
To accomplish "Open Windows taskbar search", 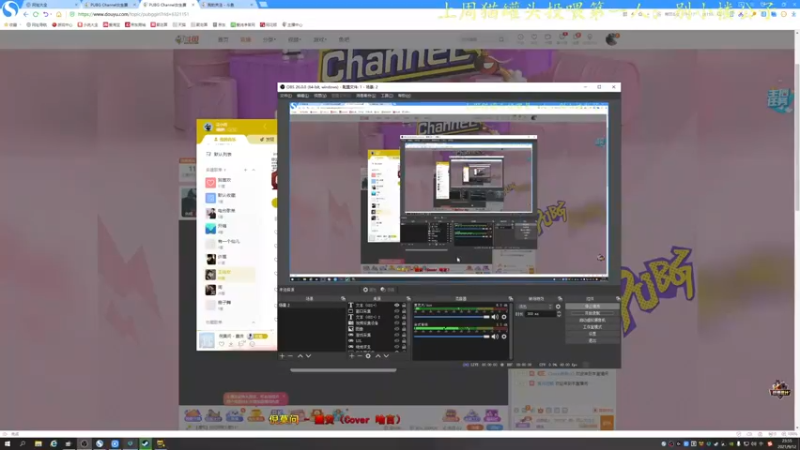I will click(x=22, y=444).
